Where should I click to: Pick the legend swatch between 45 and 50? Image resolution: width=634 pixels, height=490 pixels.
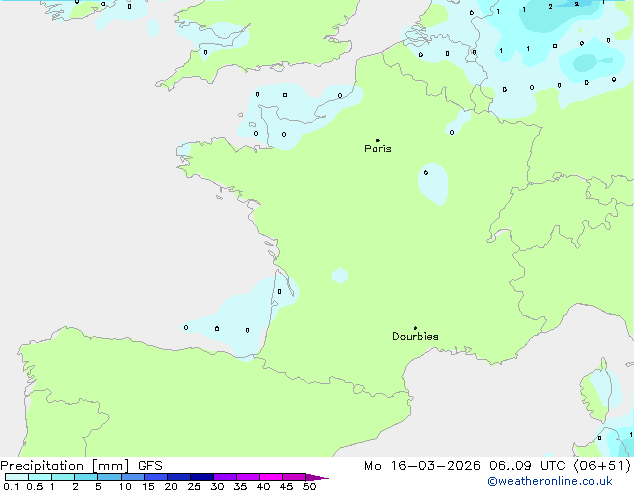294,477
